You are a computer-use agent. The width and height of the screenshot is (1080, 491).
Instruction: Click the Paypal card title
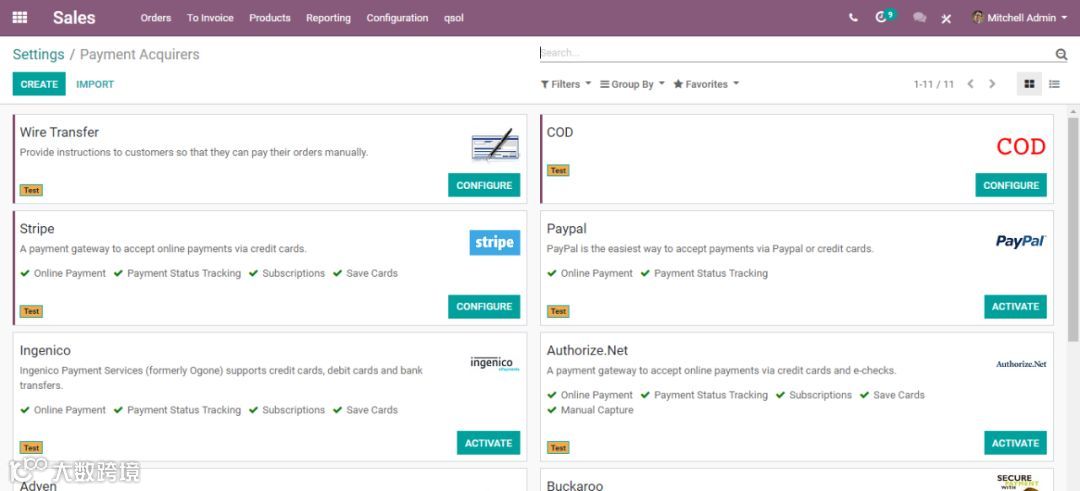567,229
